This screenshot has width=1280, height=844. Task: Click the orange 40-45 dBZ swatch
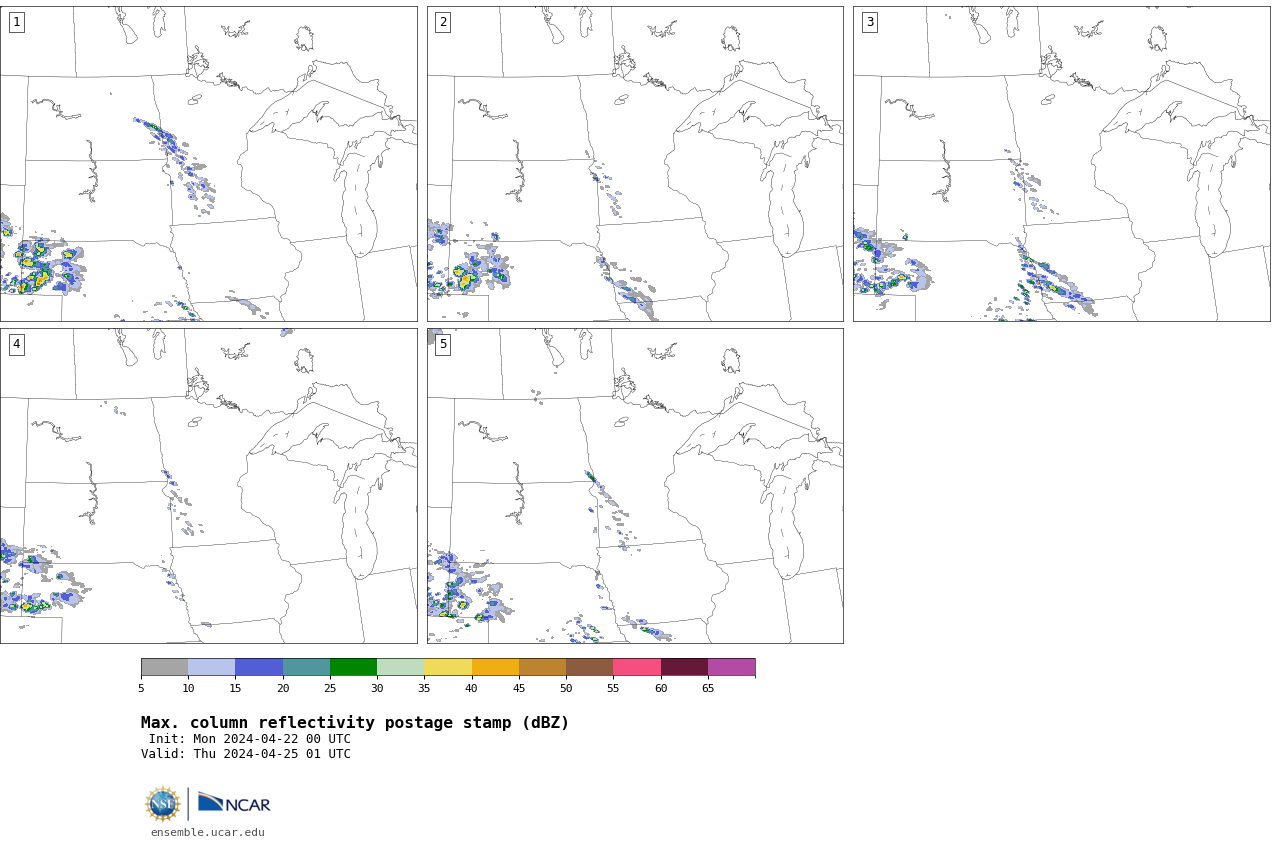click(x=495, y=667)
